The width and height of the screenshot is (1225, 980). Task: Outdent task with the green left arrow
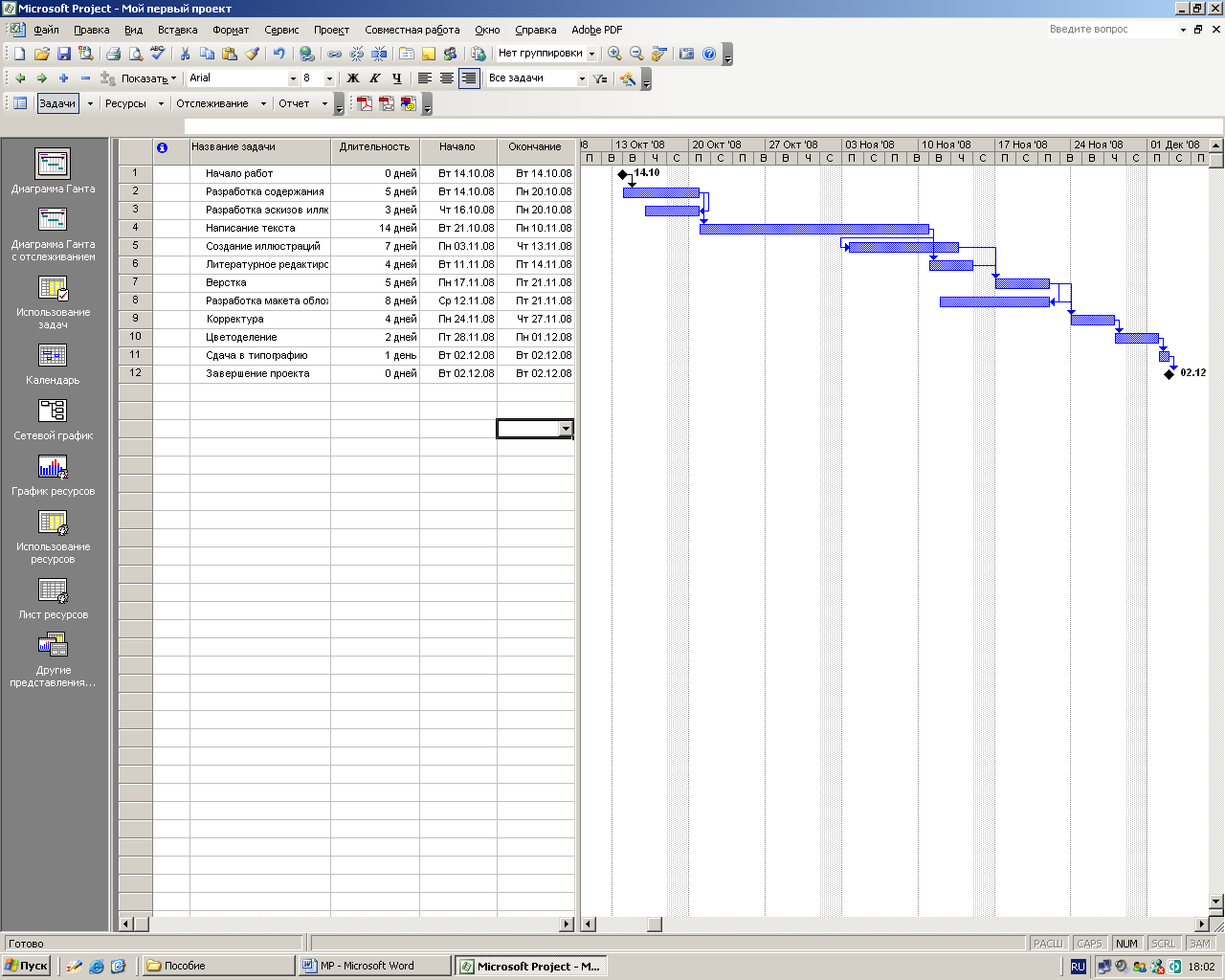coord(19,78)
